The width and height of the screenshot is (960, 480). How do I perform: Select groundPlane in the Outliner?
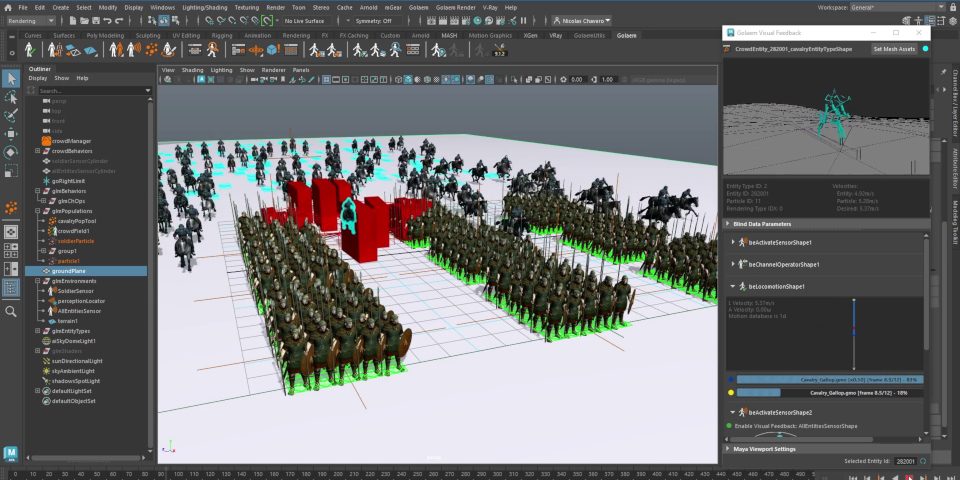point(70,271)
